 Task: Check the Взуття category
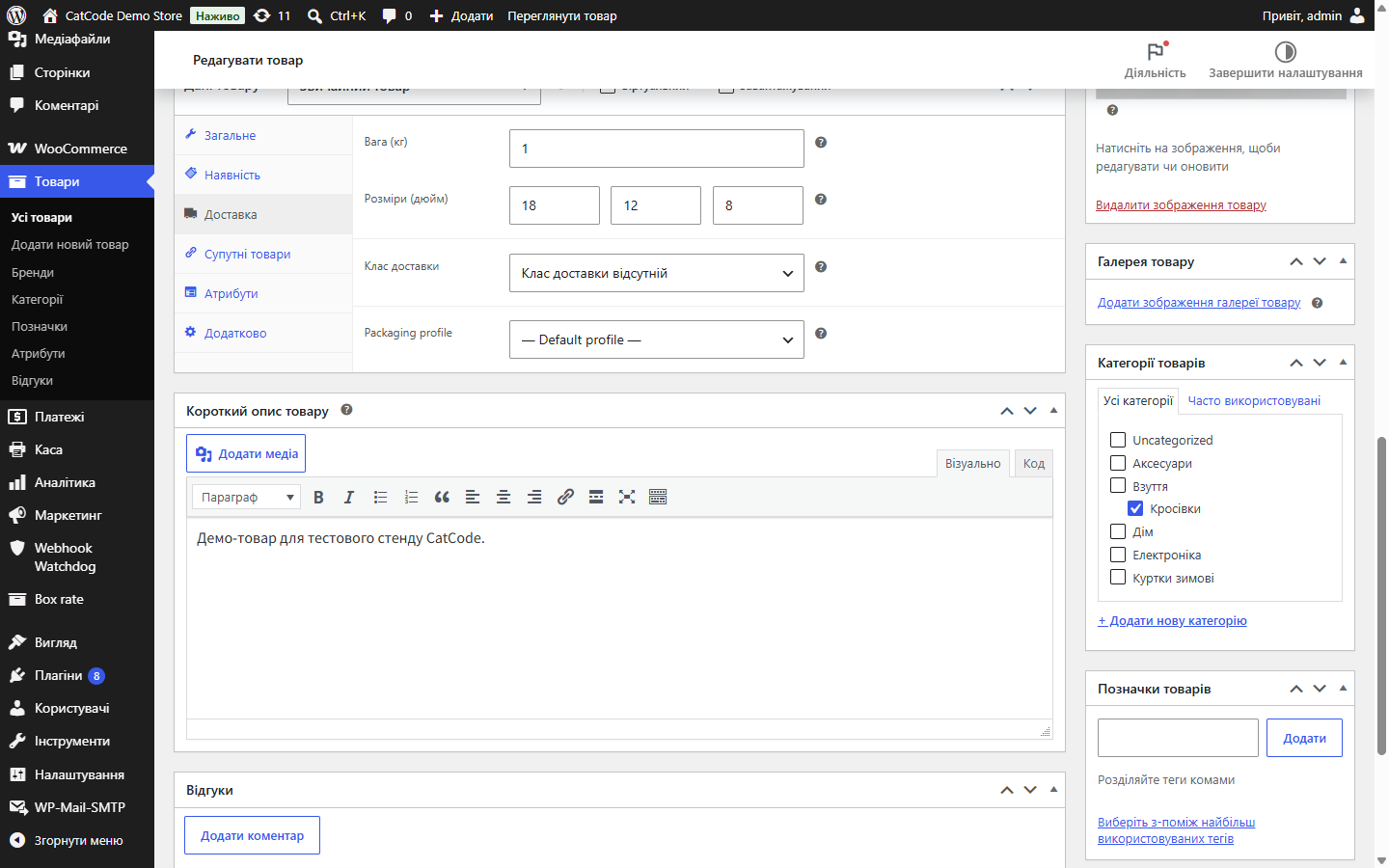(x=1118, y=485)
